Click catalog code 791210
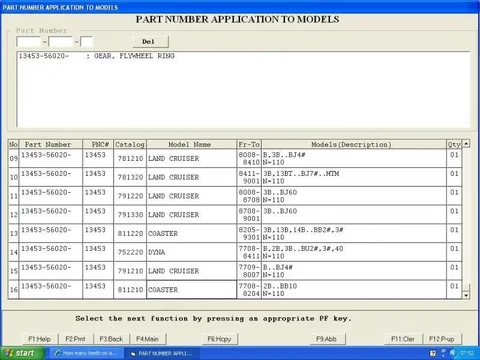Screen dimensions: 480x360 [130, 271]
